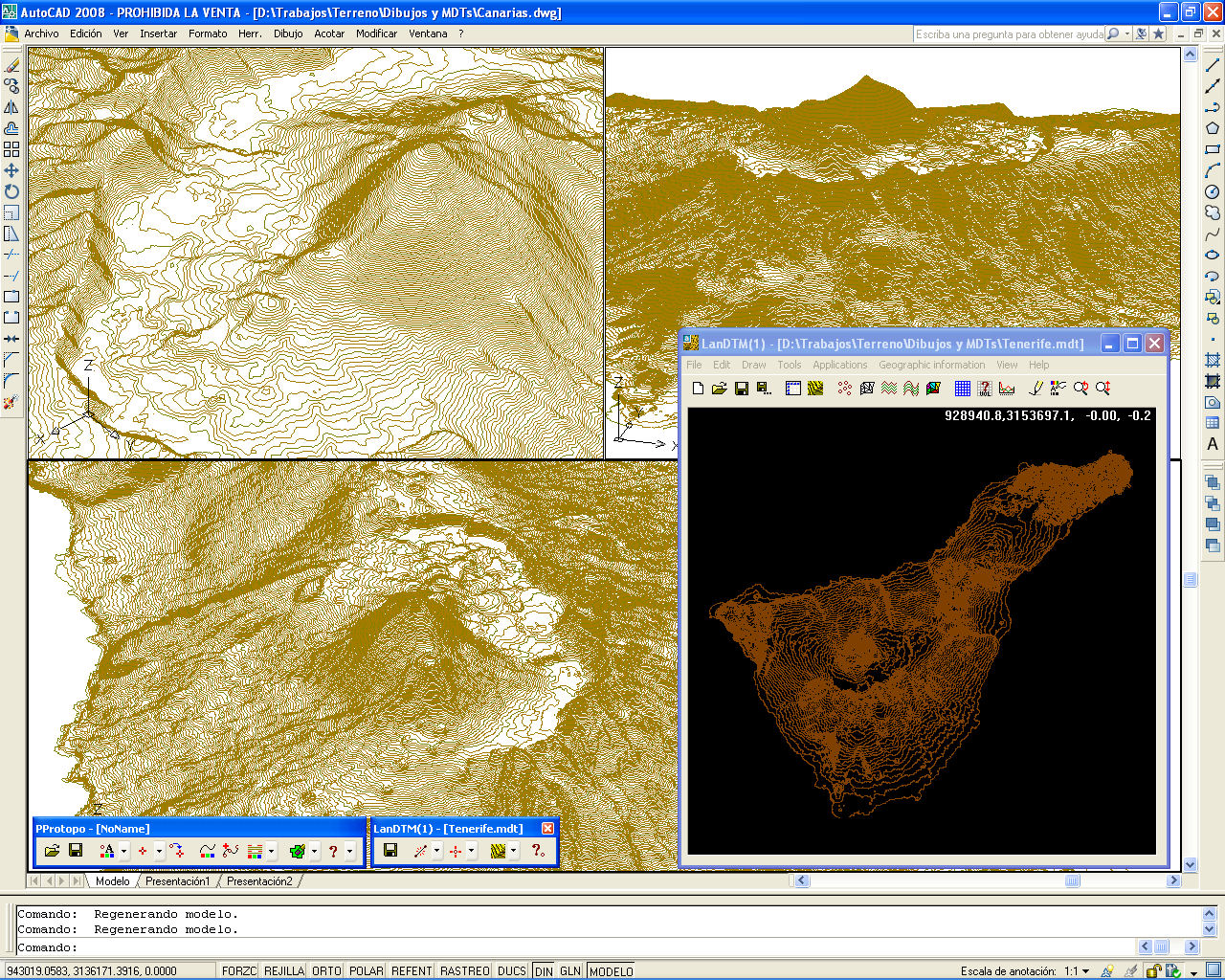Toggle REJILLA grid display in status bar
This screenshot has height=980, width=1225.
[284, 970]
